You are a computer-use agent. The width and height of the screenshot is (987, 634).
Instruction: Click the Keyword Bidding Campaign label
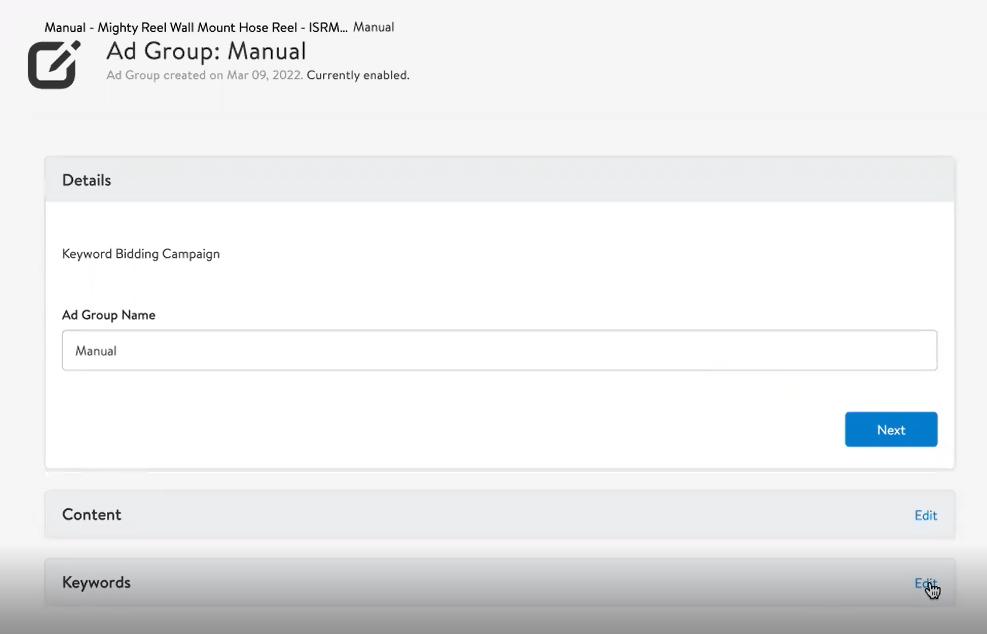coord(140,253)
